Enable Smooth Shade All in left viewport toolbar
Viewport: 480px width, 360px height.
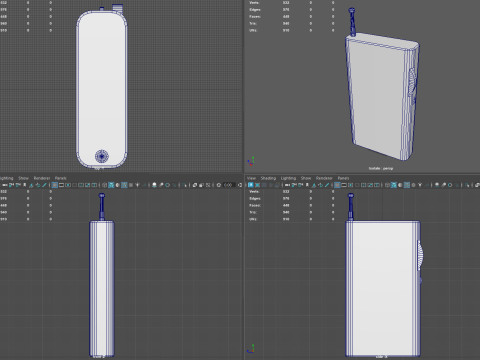[x=111, y=185]
